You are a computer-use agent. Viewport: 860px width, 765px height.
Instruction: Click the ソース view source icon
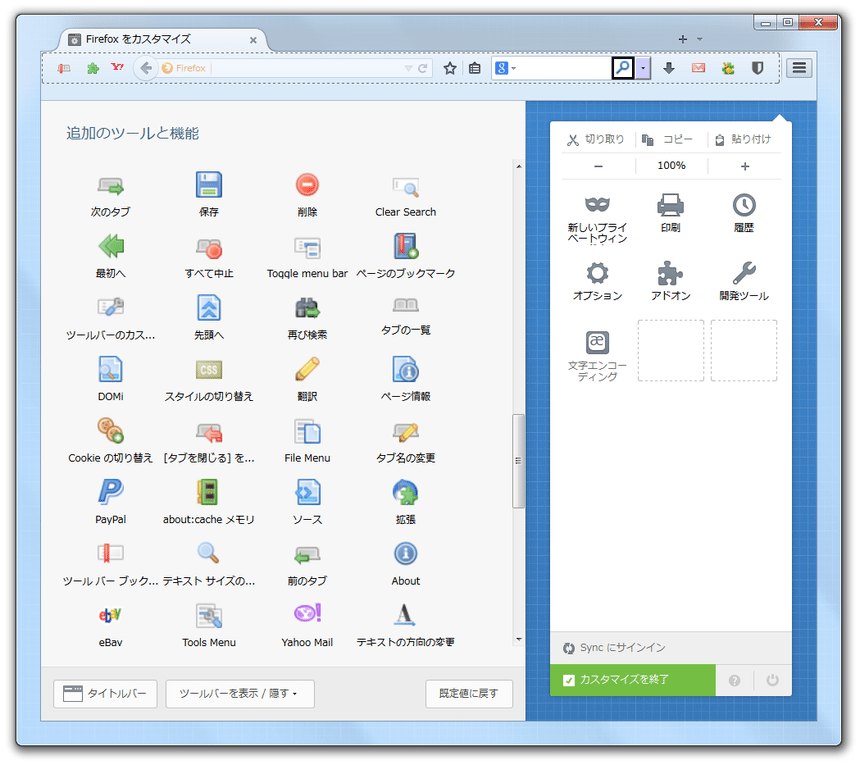[307, 492]
